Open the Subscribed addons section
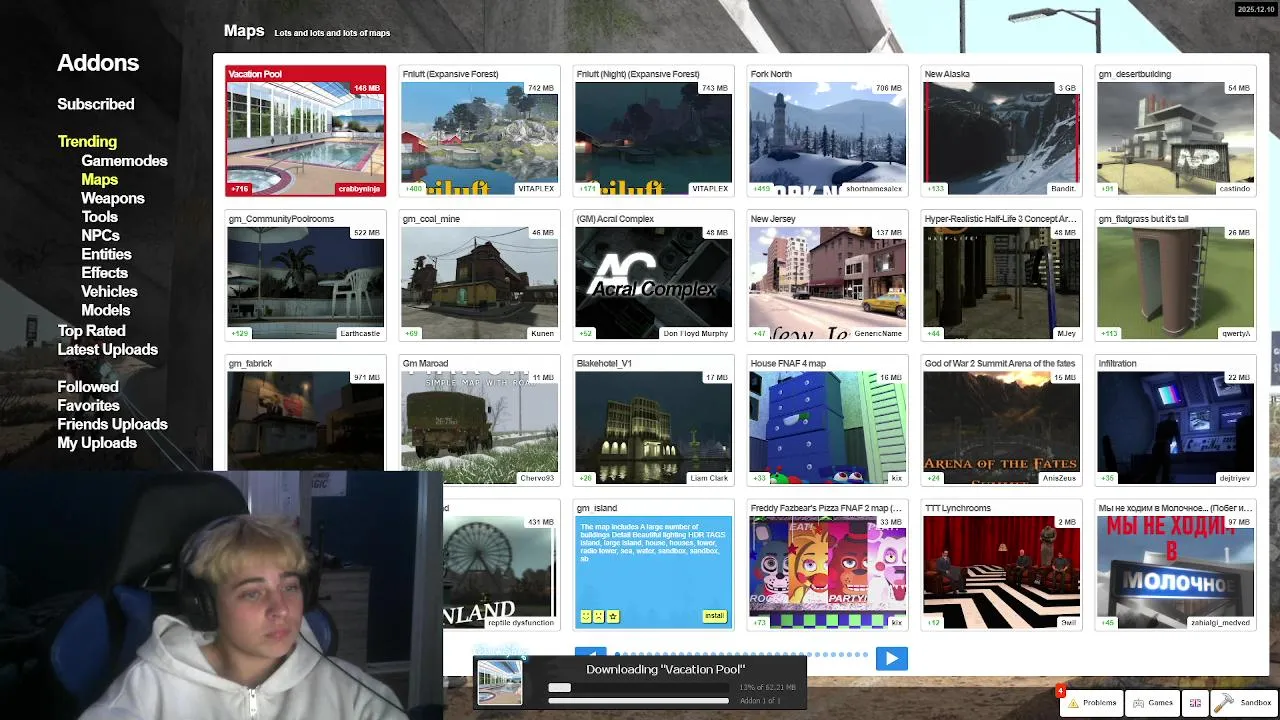Image resolution: width=1280 pixels, height=720 pixels. click(96, 104)
